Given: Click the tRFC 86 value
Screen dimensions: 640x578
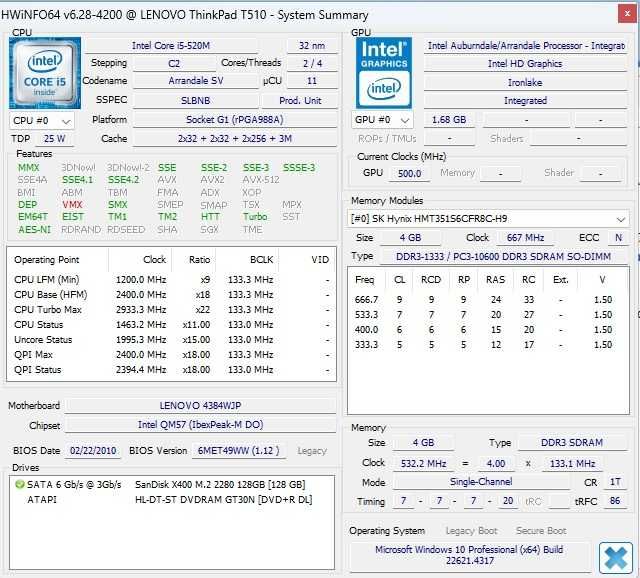Looking at the screenshot, I should [x=615, y=501].
